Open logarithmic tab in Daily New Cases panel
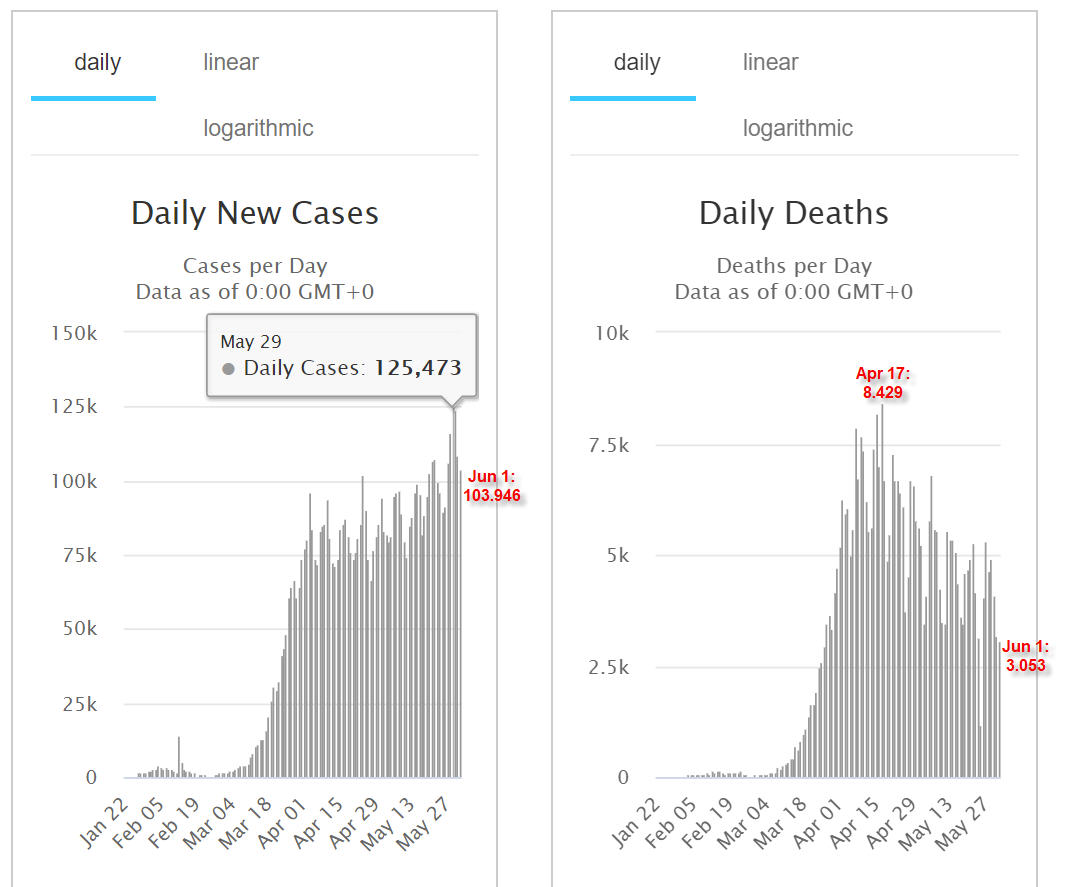1071x887 pixels. (x=258, y=128)
